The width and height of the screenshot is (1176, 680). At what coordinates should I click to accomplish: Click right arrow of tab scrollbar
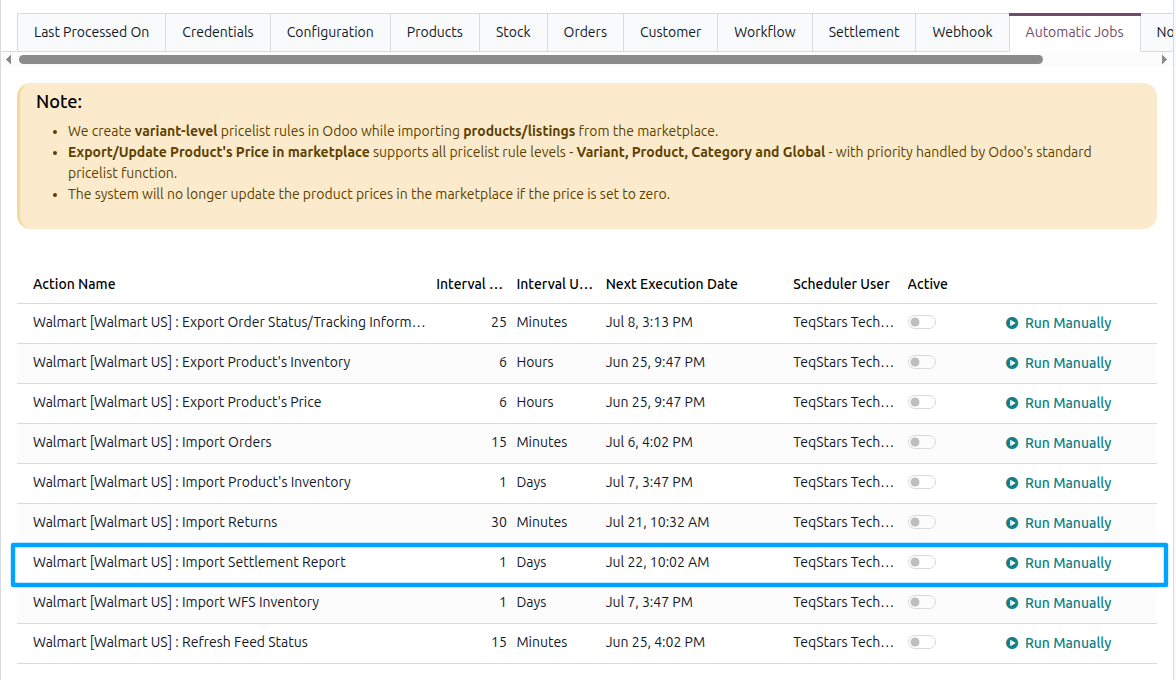click(1164, 59)
